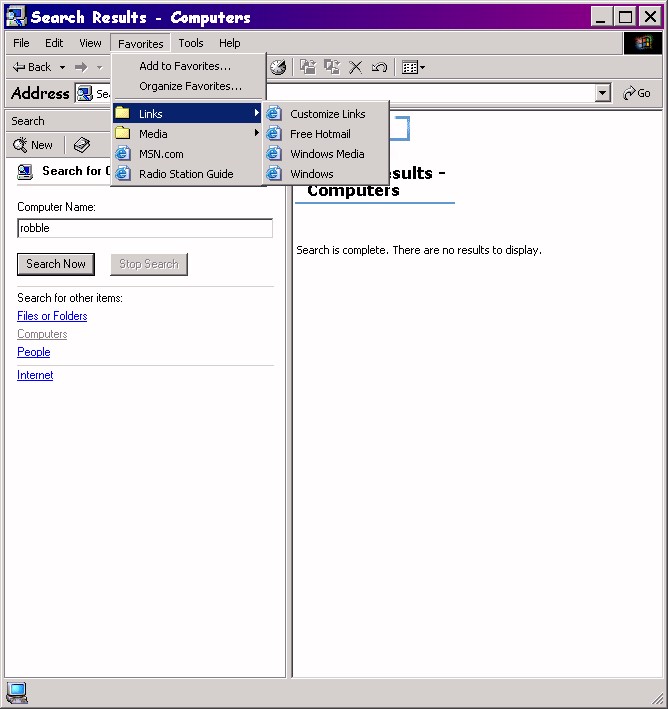The width and height of the screenshot is (668, 709).
Task: Click the Delete X toolbar icon
Action: tap(355, 67)
